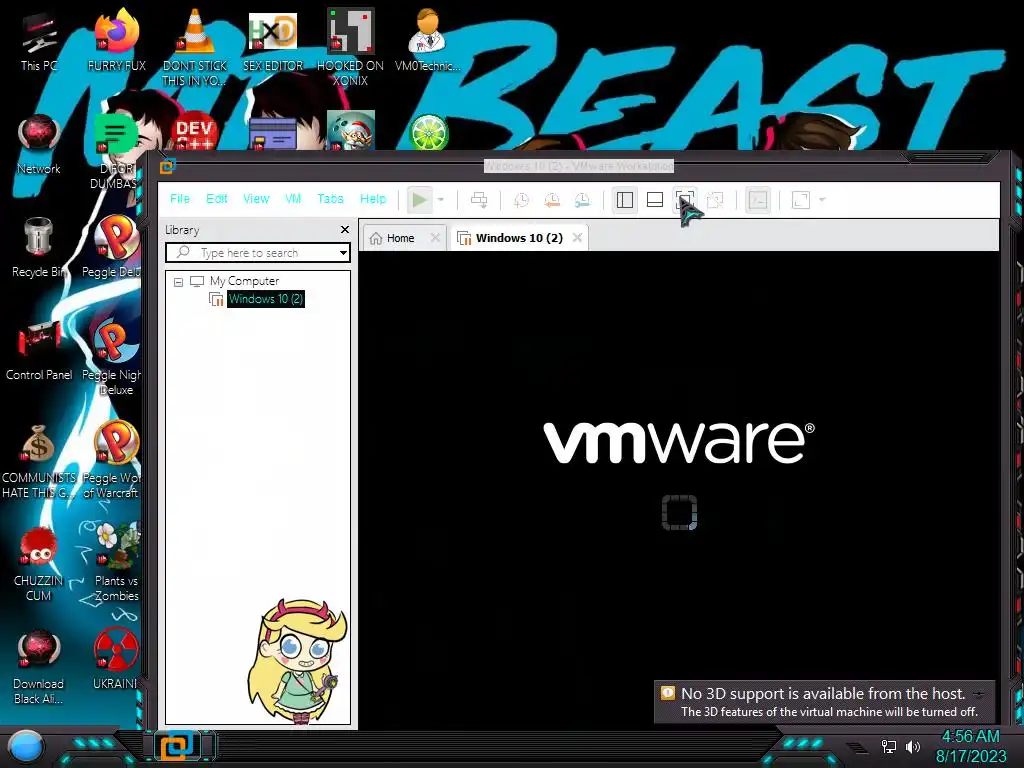Viewport: 1024px width, 768px height.
Task: Open the View menu
Action: pyautogui.click(x=256, y=199)
